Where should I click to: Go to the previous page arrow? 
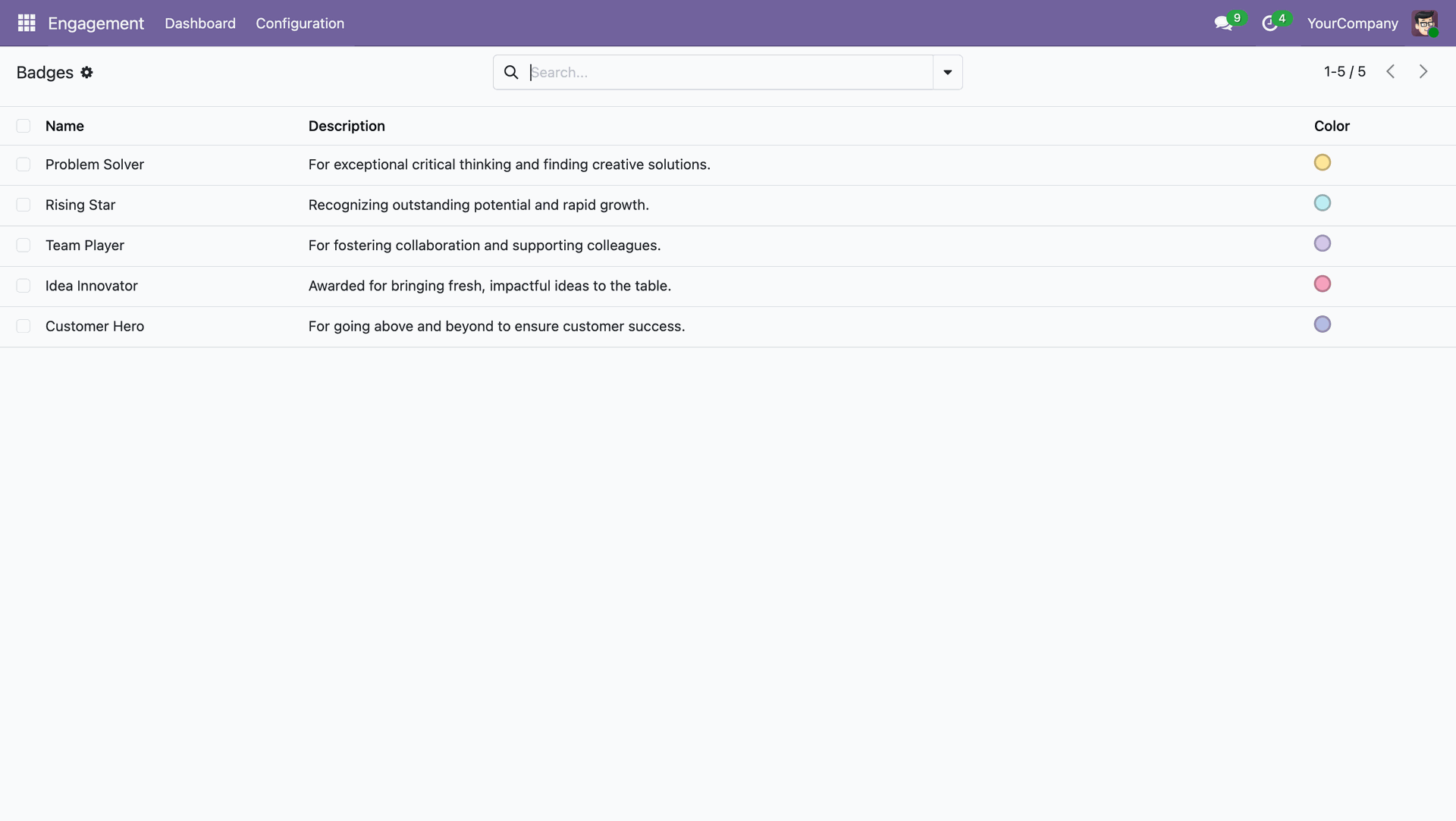[1390, 71]
